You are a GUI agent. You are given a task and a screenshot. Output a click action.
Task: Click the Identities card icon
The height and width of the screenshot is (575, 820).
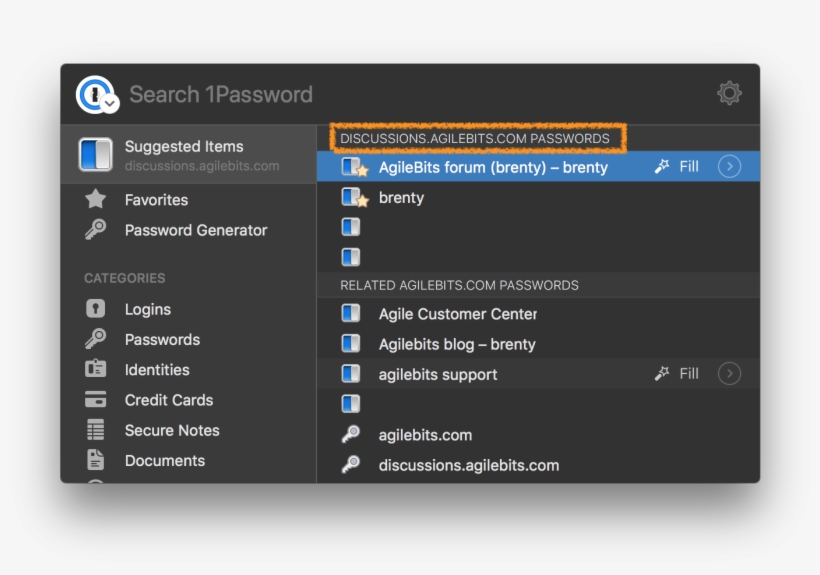96,370
